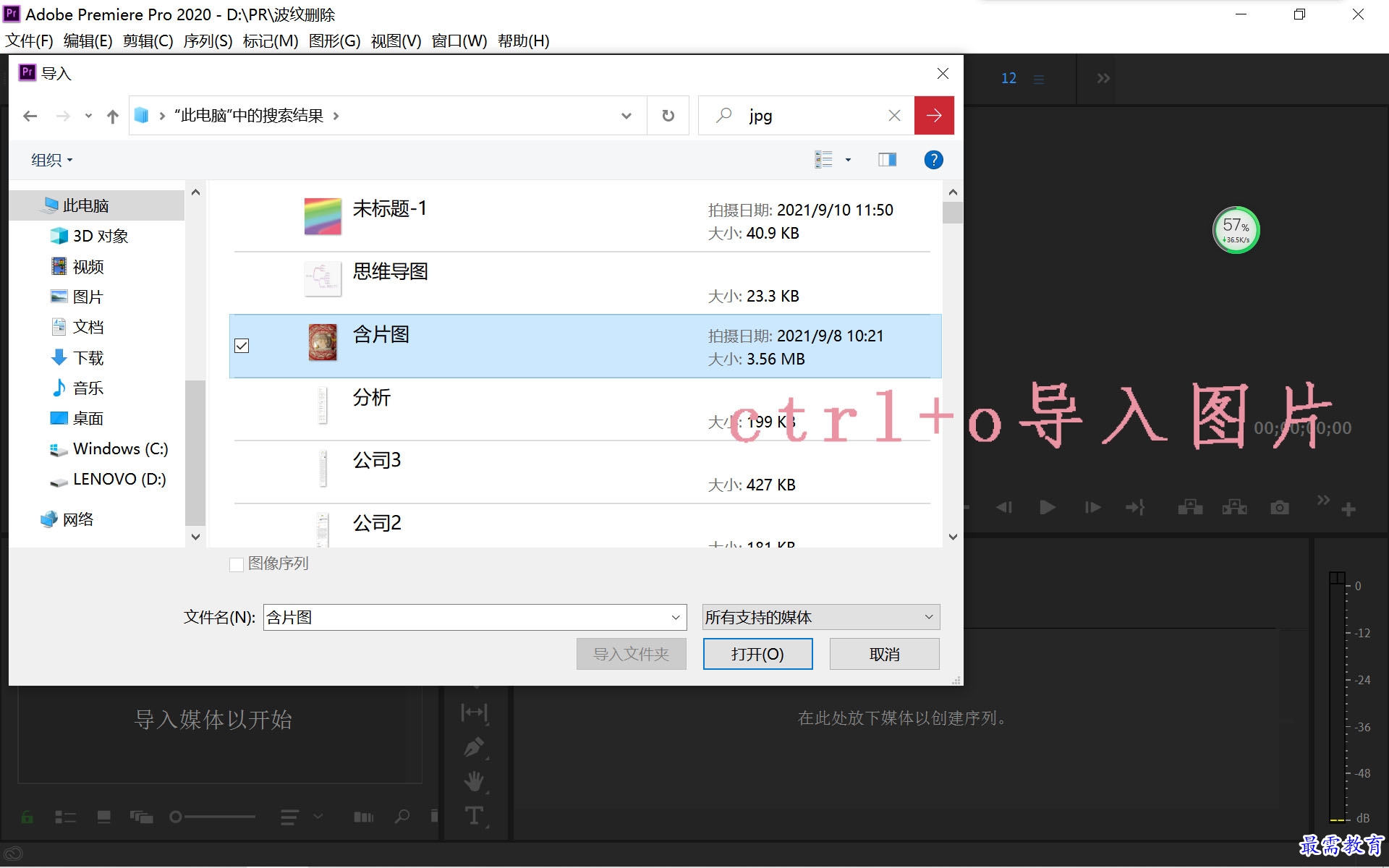Select LENOVO (D:) drive
The width and height of the screenshot is (1389, 868).
click(x=109, y=479)
